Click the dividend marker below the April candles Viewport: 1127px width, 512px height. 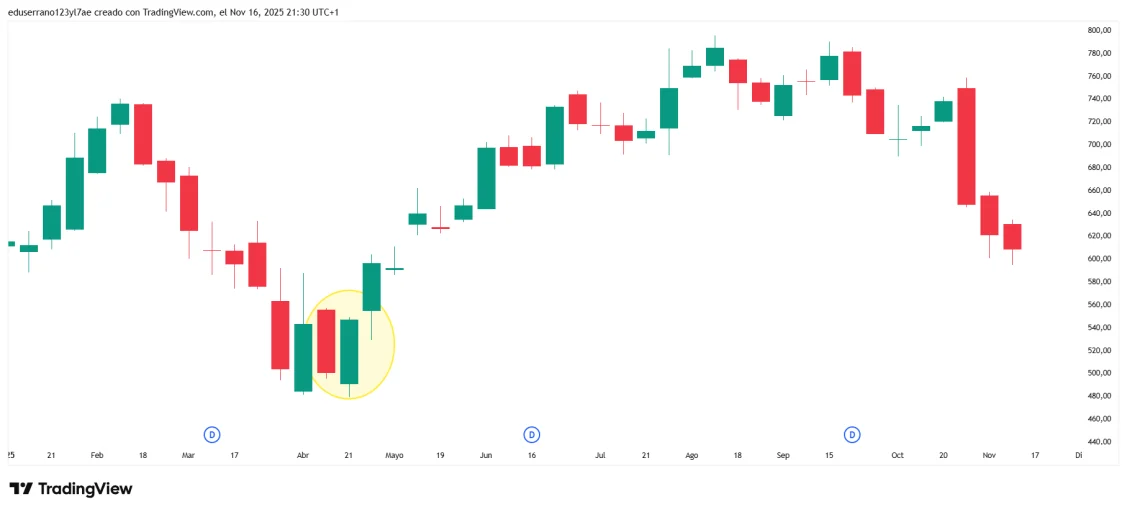click(x=212, y=434)
